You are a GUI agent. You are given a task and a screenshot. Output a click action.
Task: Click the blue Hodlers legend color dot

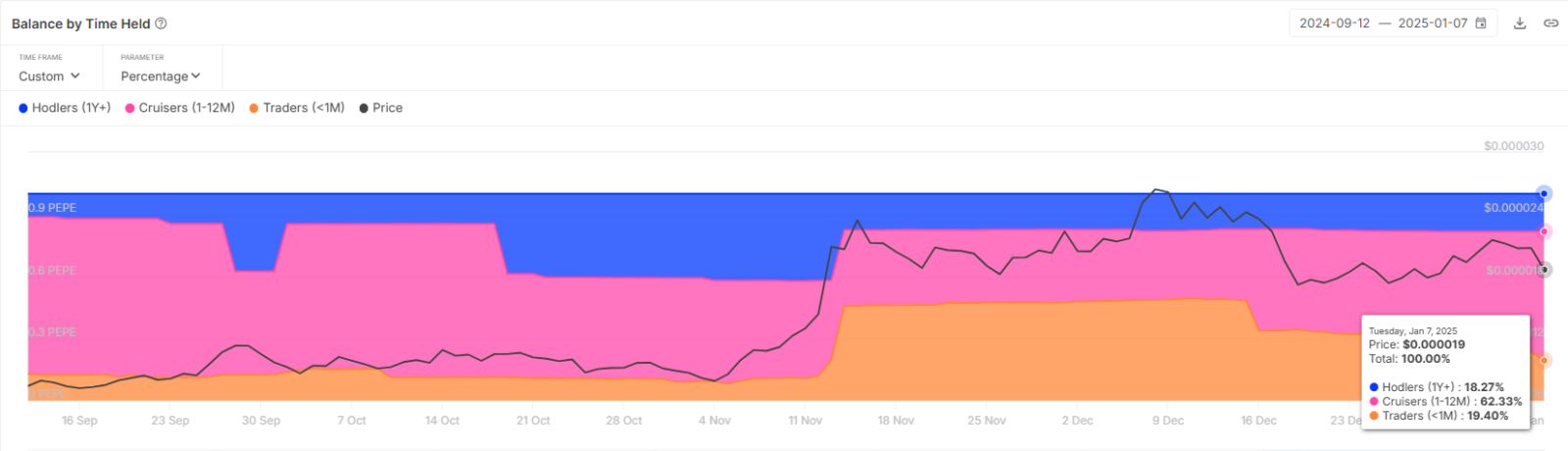pyautogui.click(x=24, y=108)
